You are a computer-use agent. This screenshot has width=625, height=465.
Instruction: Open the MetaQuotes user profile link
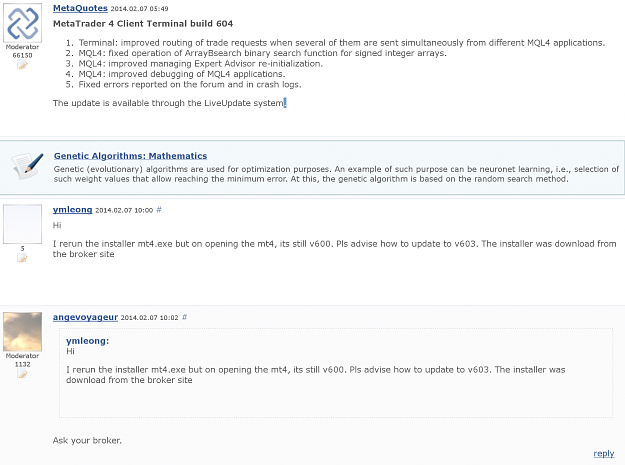click(x=80, y=8)
